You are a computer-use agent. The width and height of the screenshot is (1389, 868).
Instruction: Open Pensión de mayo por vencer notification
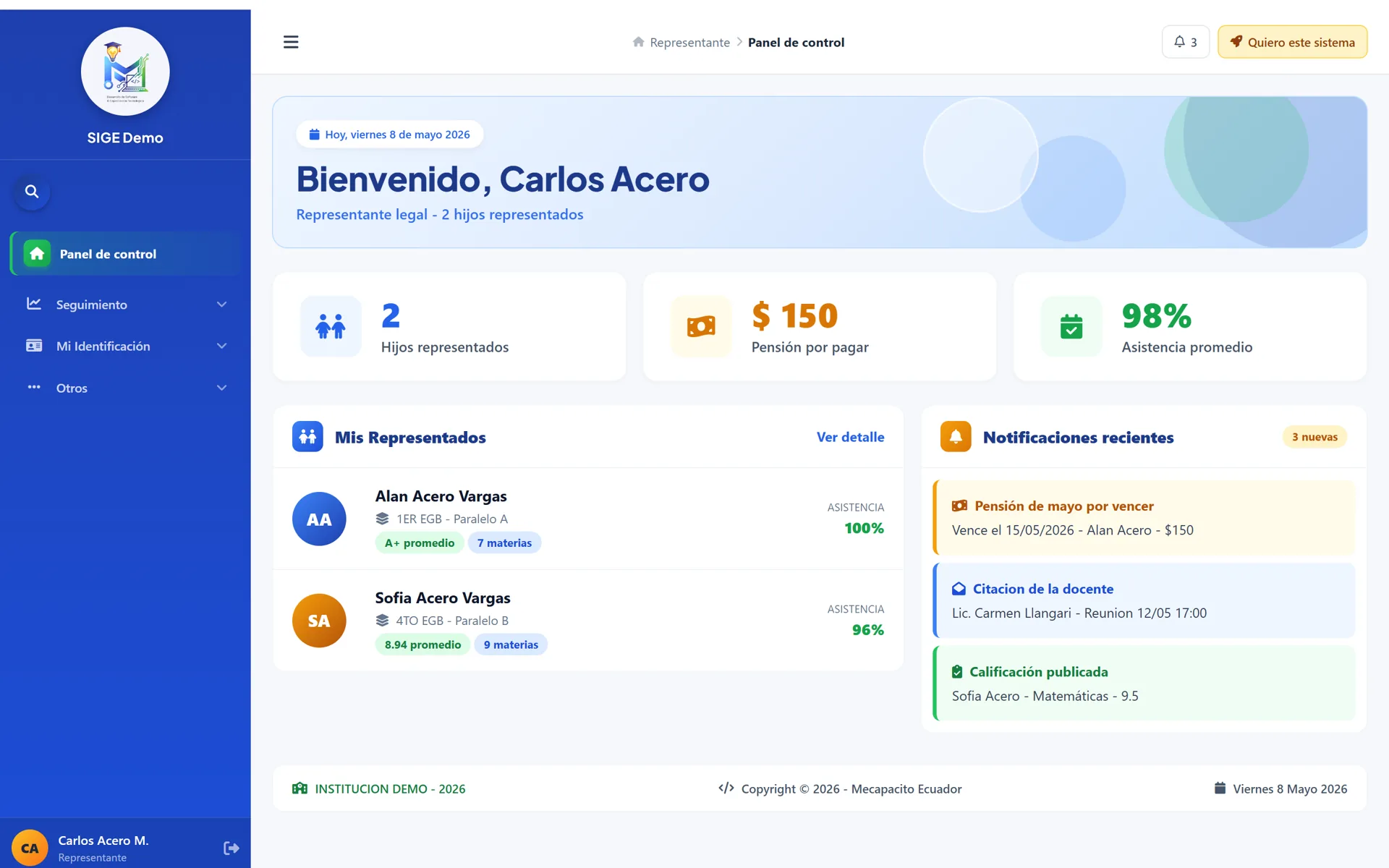tap(1144, 518)
